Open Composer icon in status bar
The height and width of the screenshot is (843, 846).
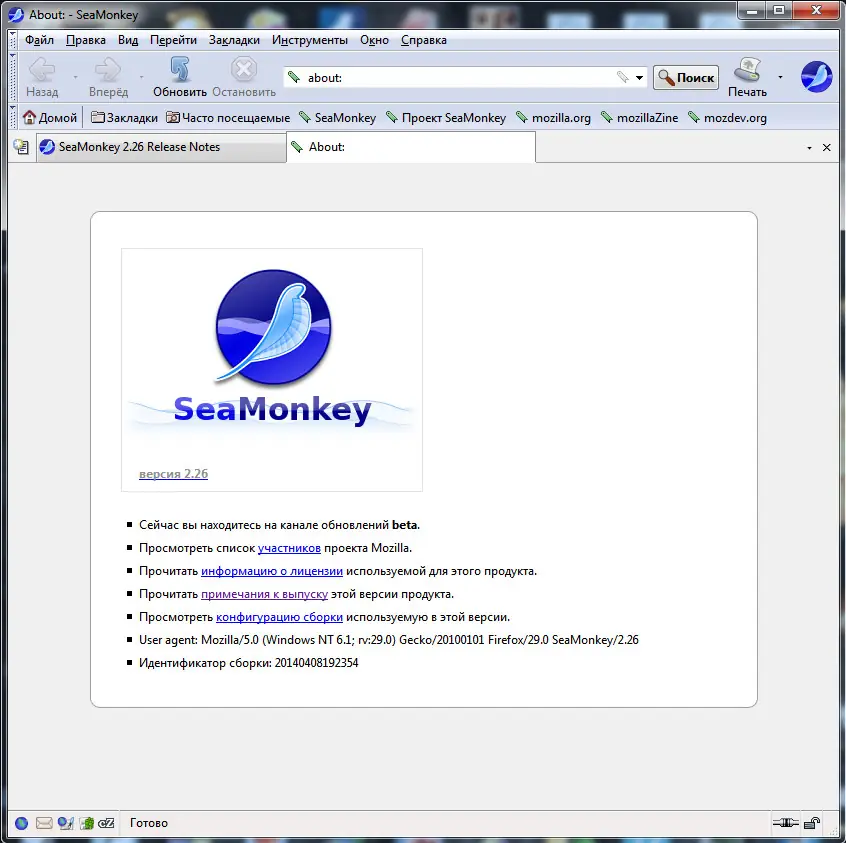click(x=66, y=823)
